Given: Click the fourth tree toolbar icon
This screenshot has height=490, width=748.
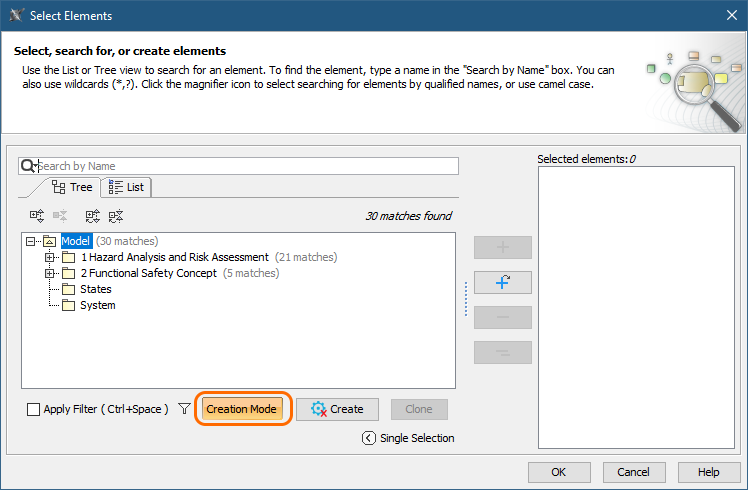Looking at the screenshot, I should 116,215.
